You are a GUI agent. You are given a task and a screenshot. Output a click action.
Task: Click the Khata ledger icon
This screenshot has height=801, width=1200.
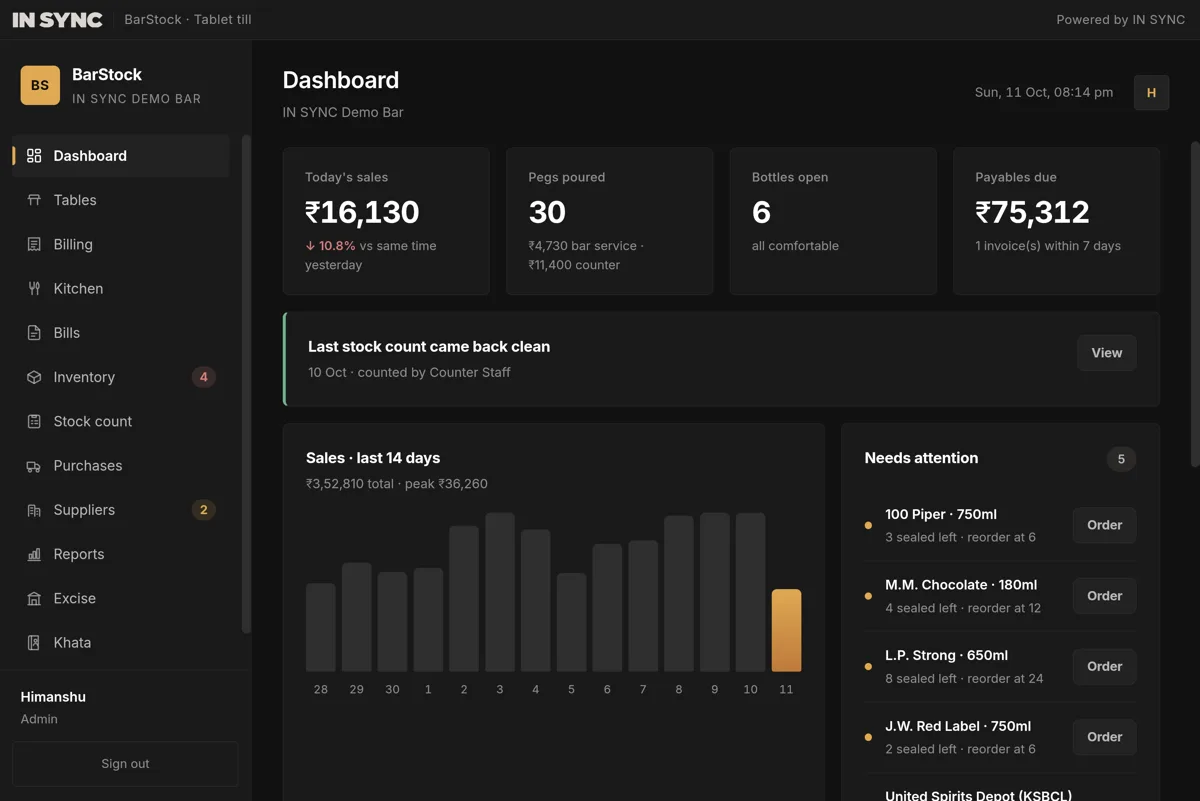34,643
